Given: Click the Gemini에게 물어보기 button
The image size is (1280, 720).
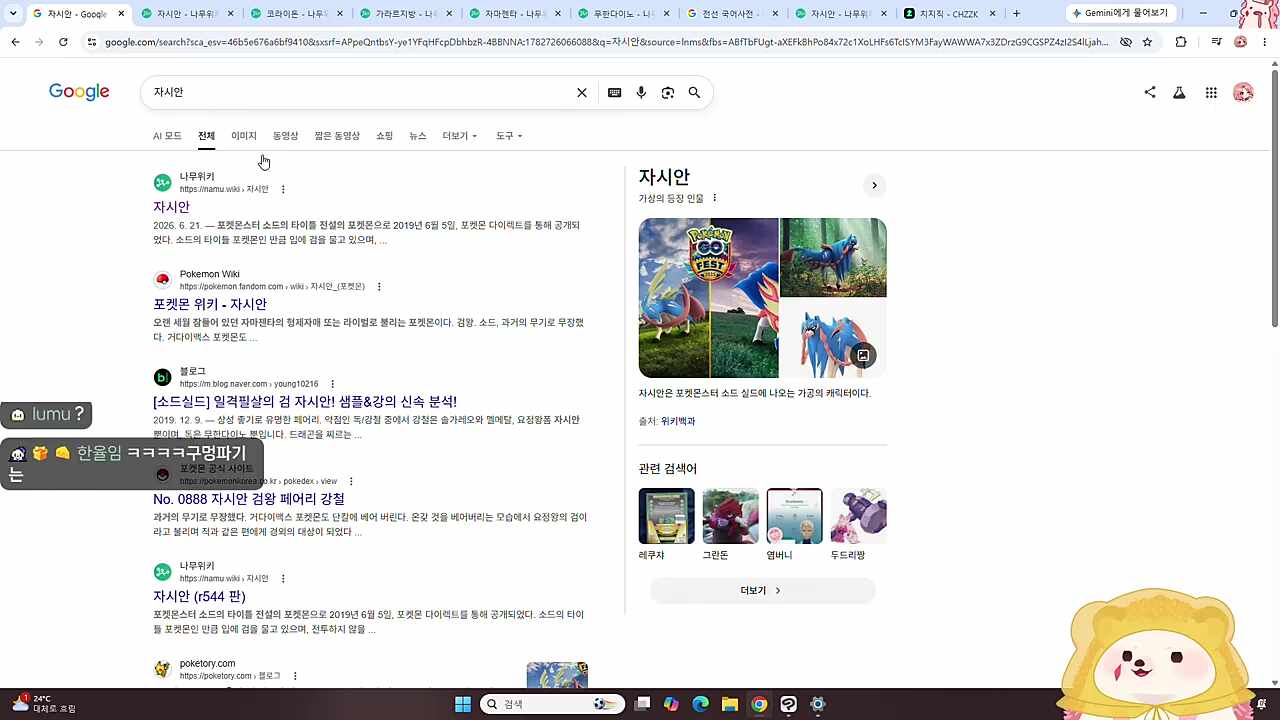Looking at the screenshot, I should click(x=1122, y=14).
